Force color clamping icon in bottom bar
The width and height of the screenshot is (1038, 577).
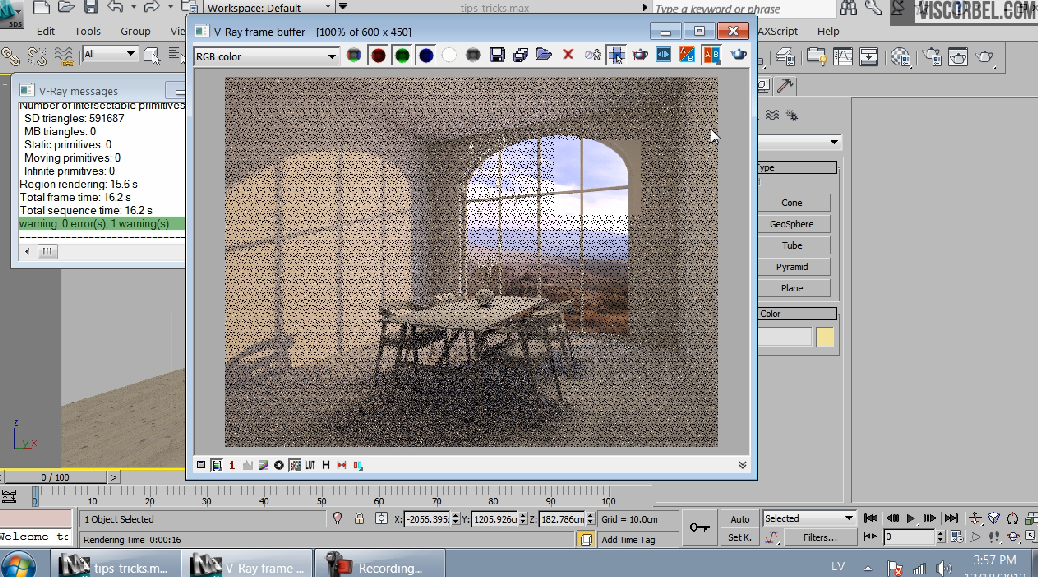tap(216, 465)
